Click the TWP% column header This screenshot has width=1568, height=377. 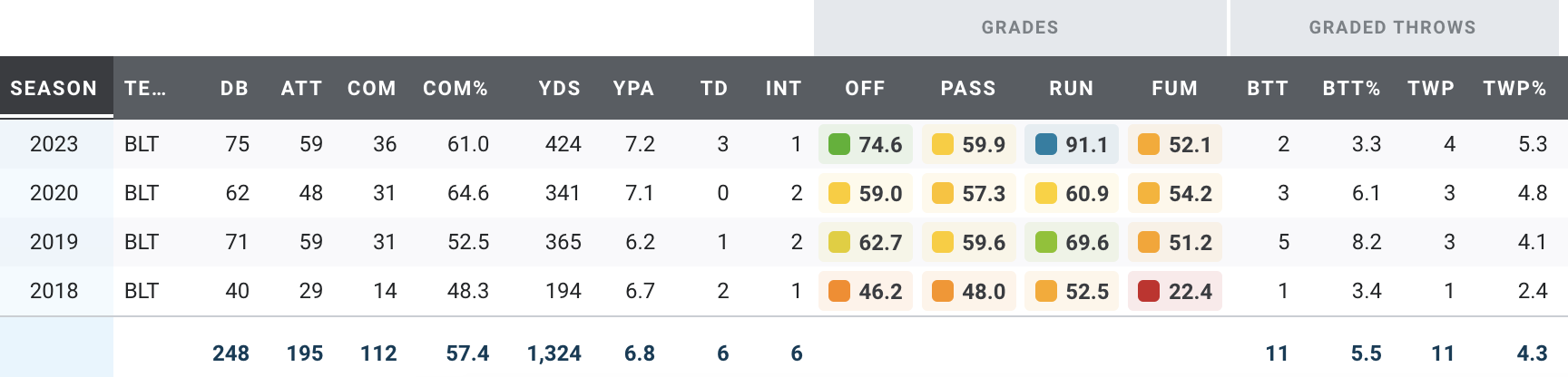[x=1514, y=88]
